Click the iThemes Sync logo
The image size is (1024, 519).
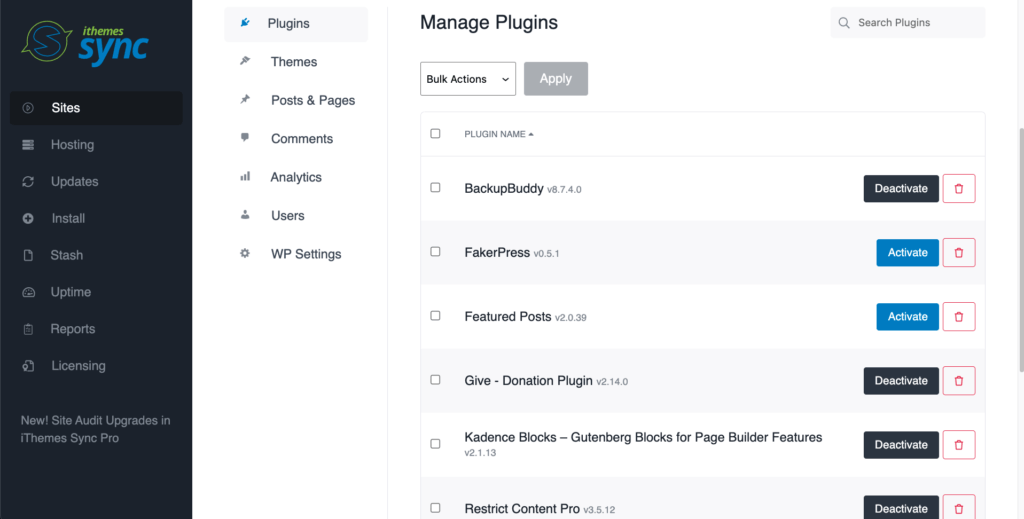[x=85, y=43]
